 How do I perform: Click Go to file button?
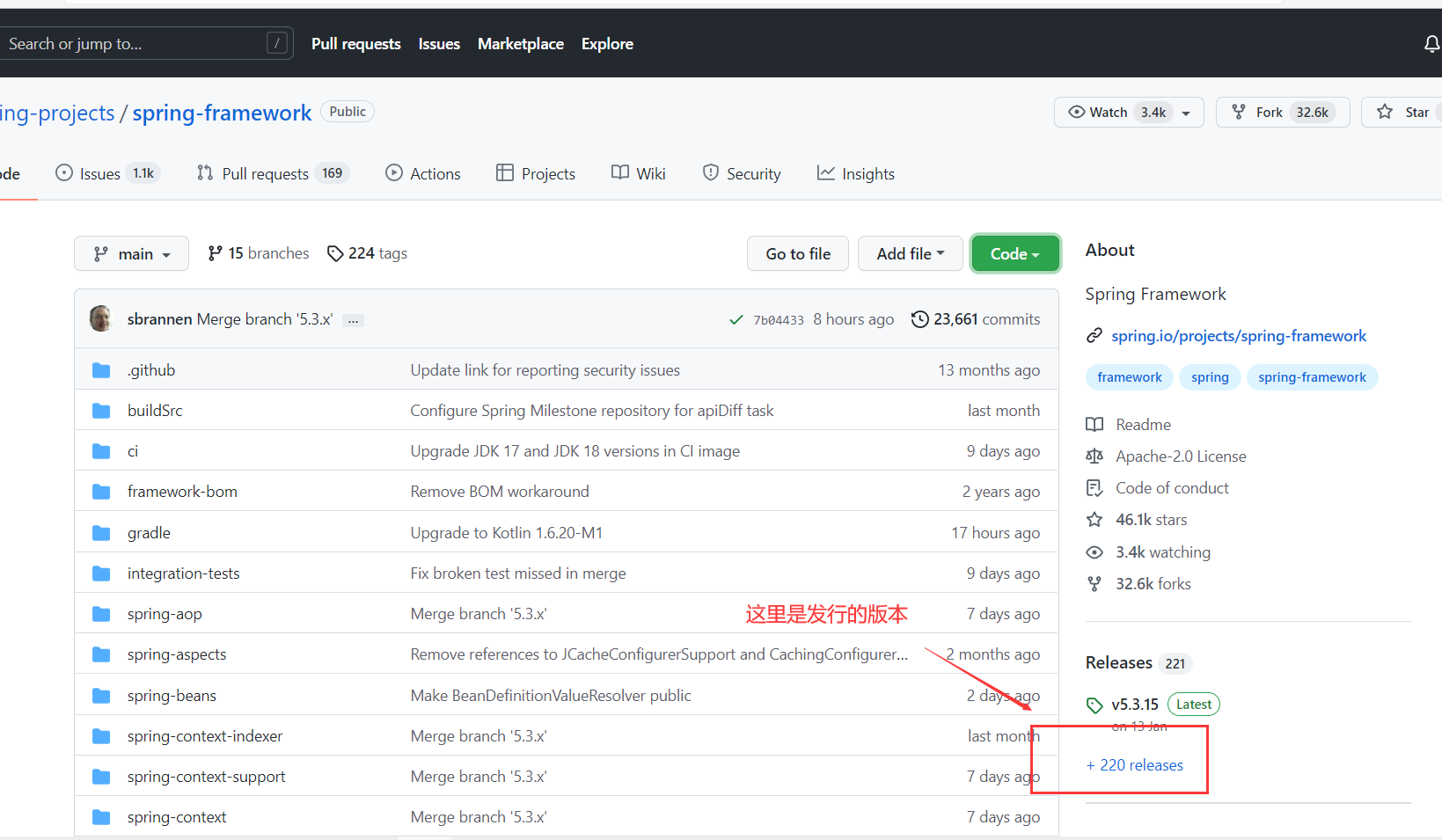coord(798,253)
